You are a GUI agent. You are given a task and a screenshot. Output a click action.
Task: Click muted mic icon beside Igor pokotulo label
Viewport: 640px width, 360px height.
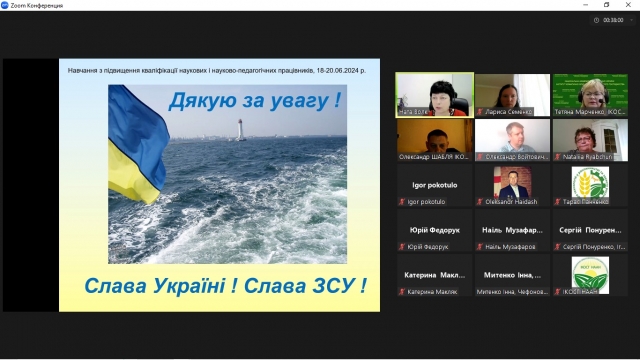(402, 202)
